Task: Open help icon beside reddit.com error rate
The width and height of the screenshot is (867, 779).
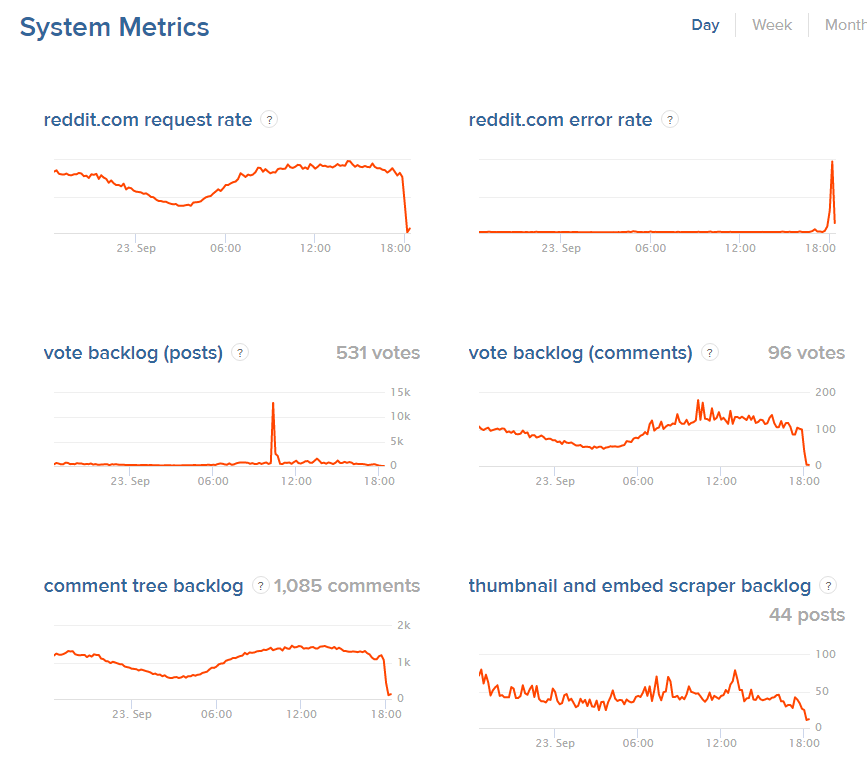Action: tap(670, 119)
